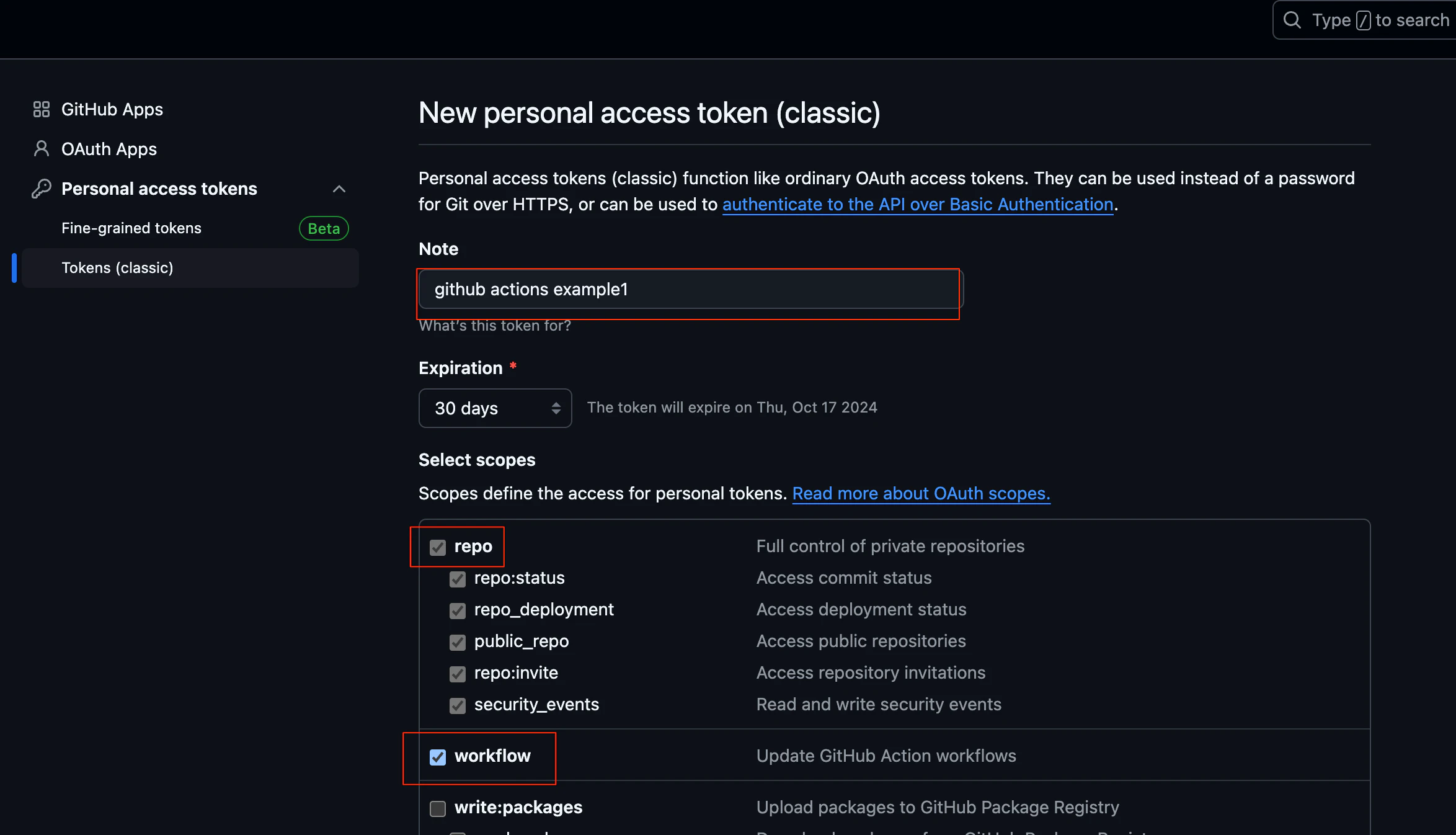The height and width of the screenshot is (835, 1456).
Task: Open the 30 days expiration dropdown
Action: pyautogui.click(x=495, y=408)
